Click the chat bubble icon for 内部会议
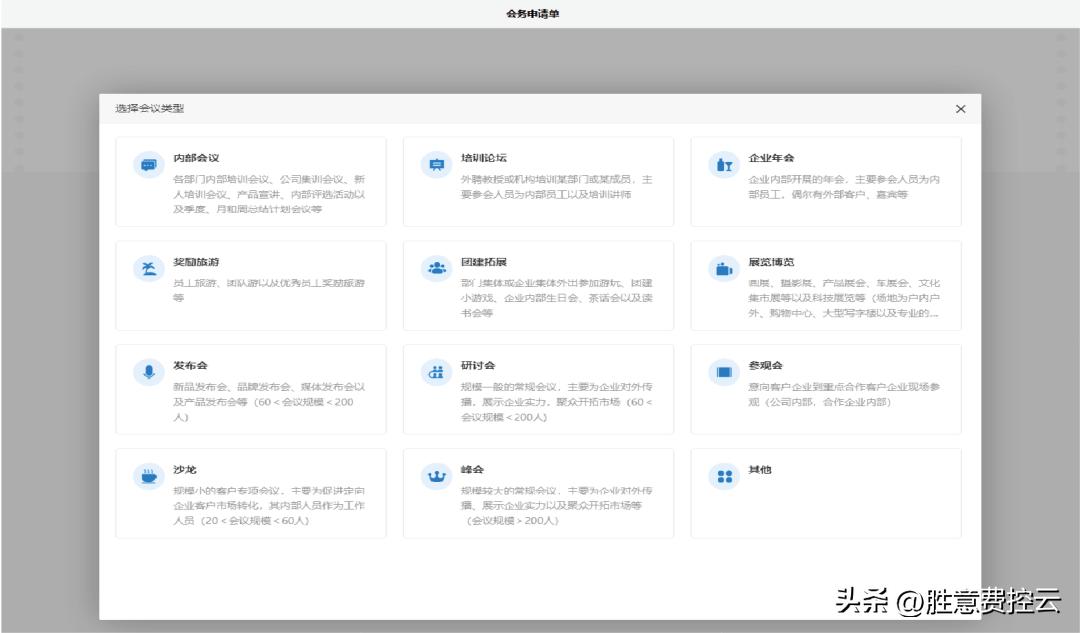 pyautogui.click(x=148, y=163)
